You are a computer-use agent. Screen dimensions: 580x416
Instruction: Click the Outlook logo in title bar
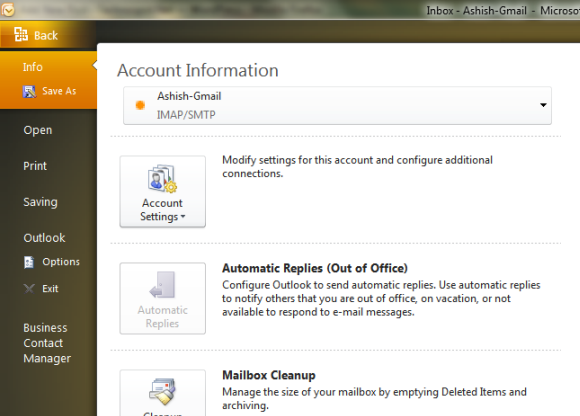pyautogui.click(x=7, y=10)
